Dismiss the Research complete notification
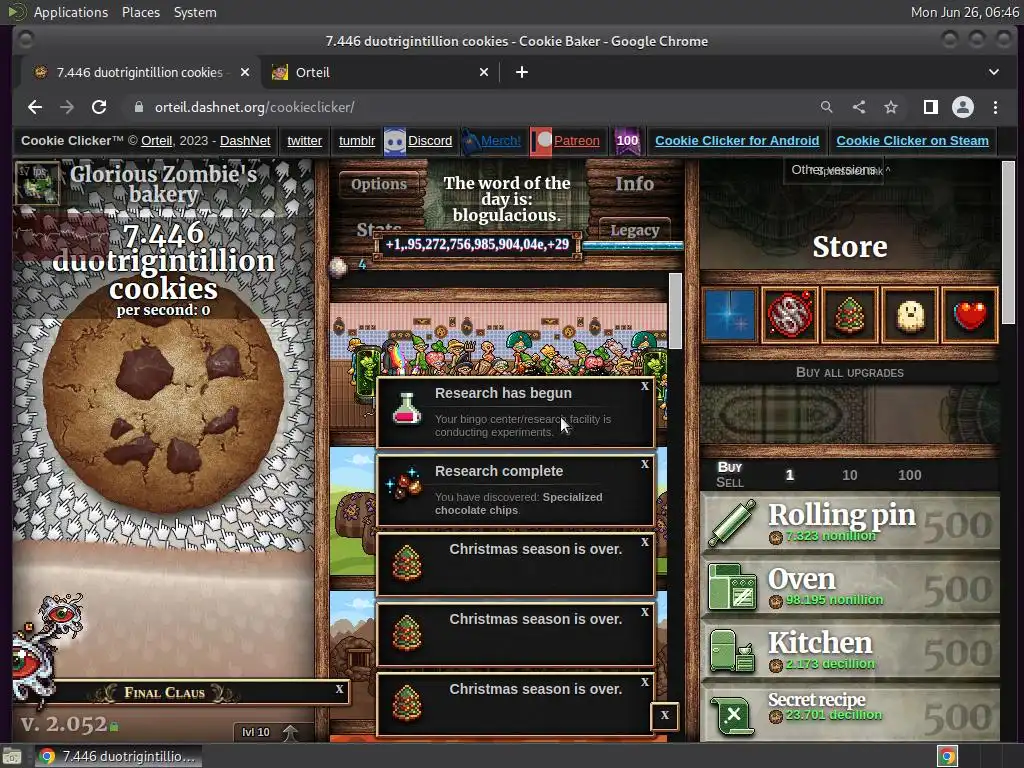1024x768 pixels. tap(645, 464)
